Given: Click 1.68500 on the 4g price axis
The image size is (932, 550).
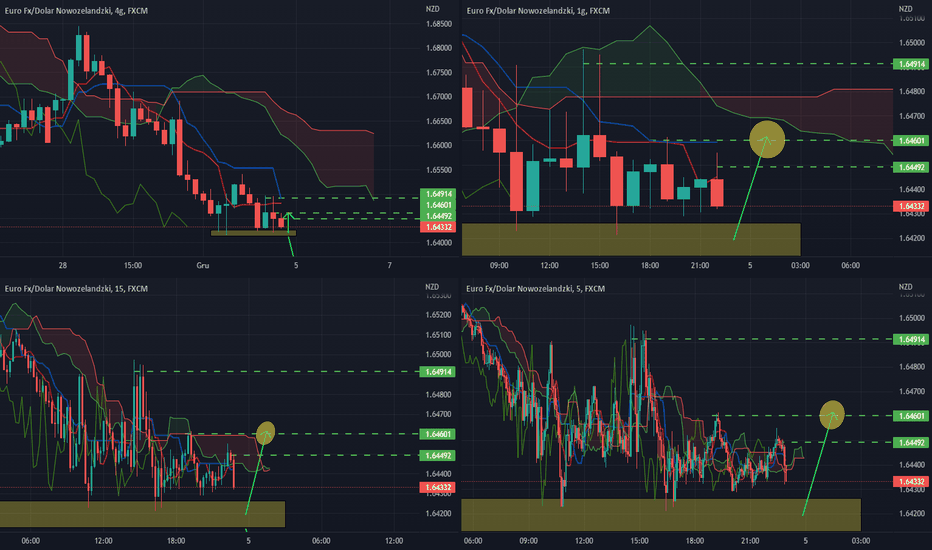Looking at the screenshot, I should [439, 24].
